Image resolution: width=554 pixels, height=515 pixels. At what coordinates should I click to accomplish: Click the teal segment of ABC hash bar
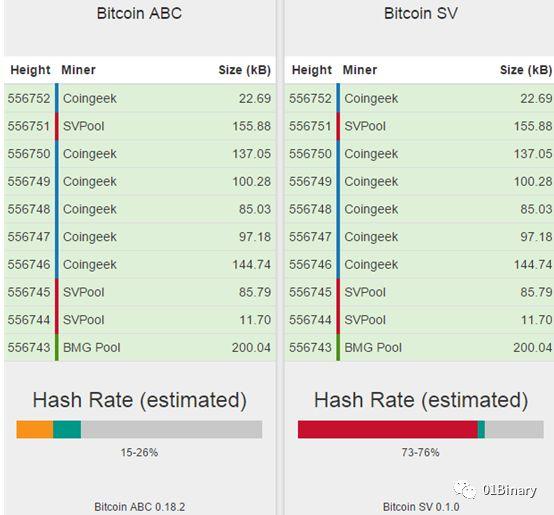coord(67,429)
